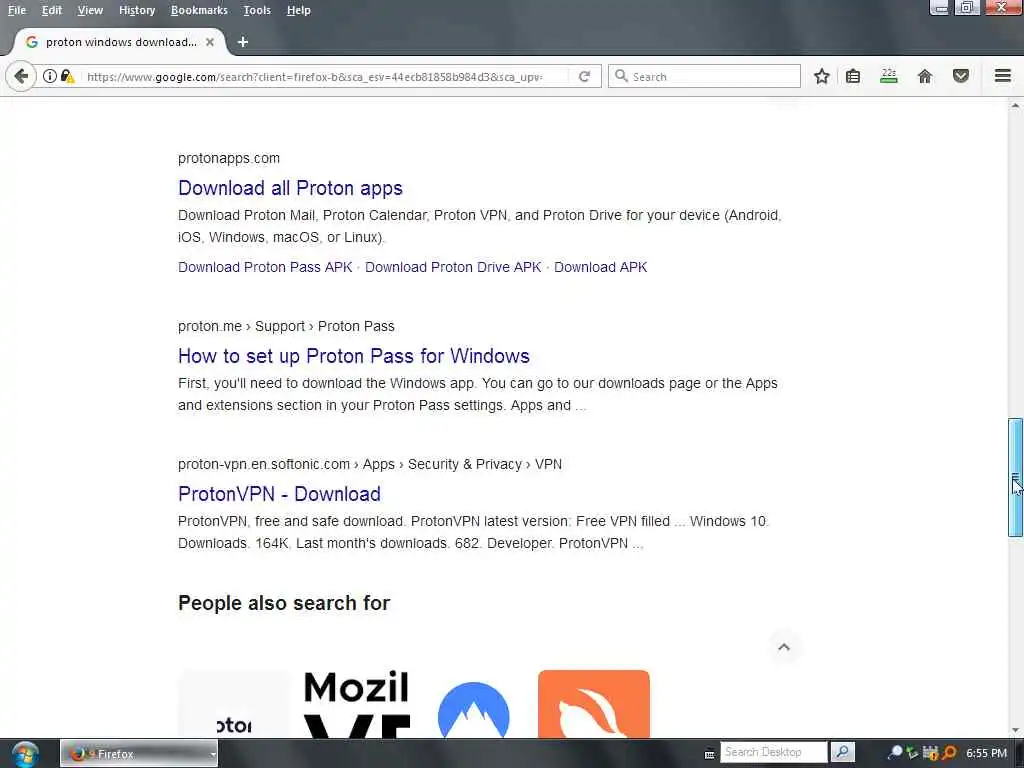Open a new tab with plus button
Image resolution: width=1024 pixels, height=768 pixels.
[x=243, y=42]
